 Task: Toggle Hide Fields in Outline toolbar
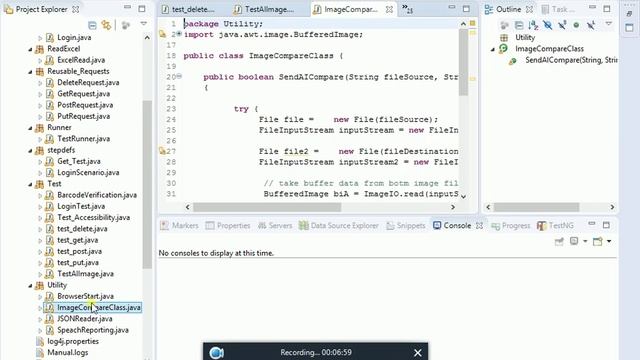(x=547, y=25)
